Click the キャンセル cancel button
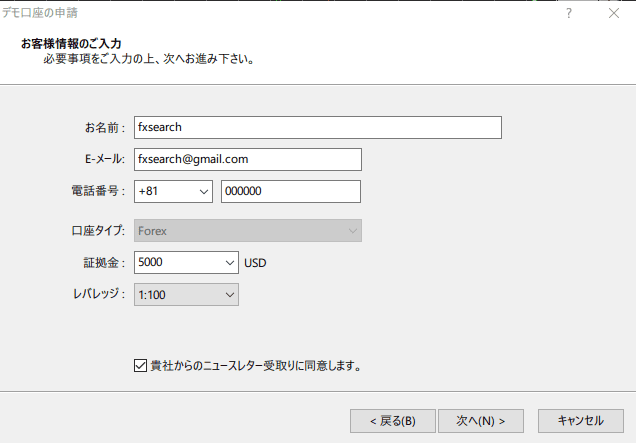The width and height of the screenshot is (636, 443). pos(581,421)
